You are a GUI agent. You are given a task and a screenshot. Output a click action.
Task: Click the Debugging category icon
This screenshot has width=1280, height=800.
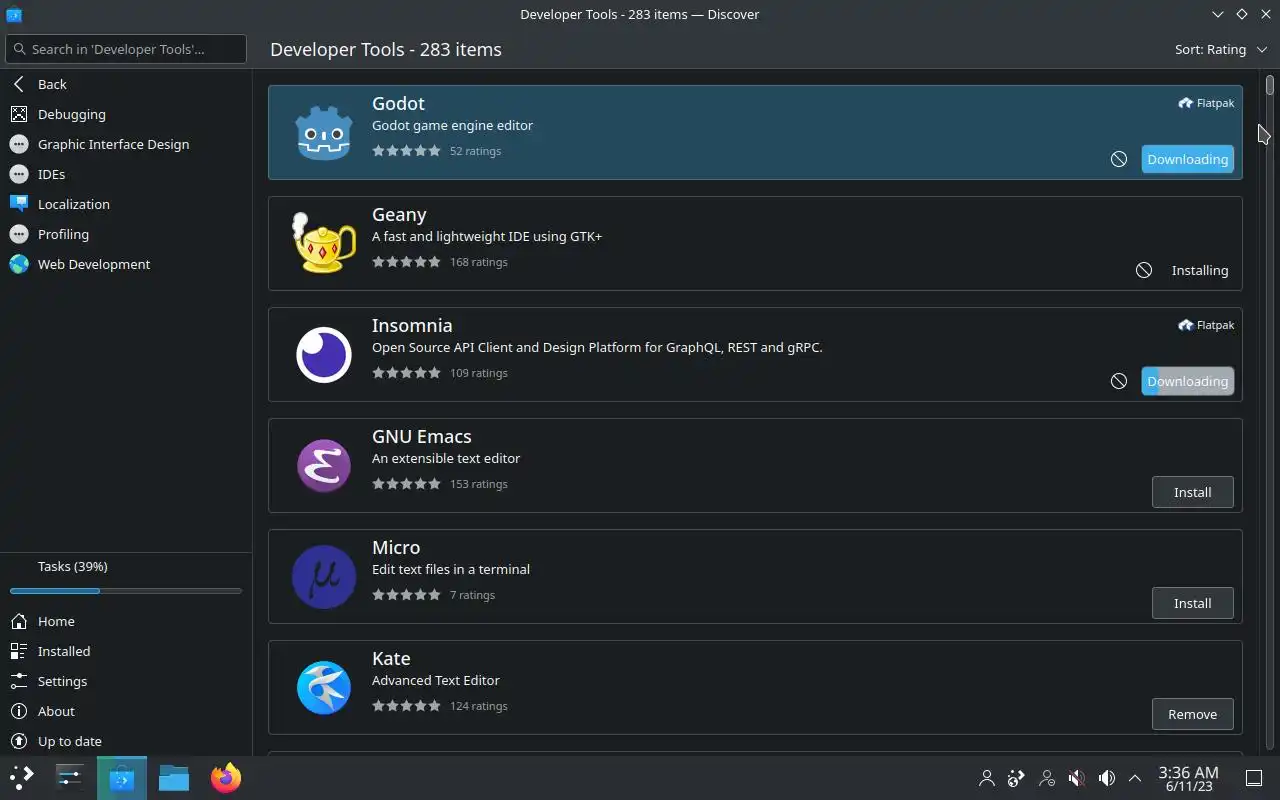coord(18,114)
